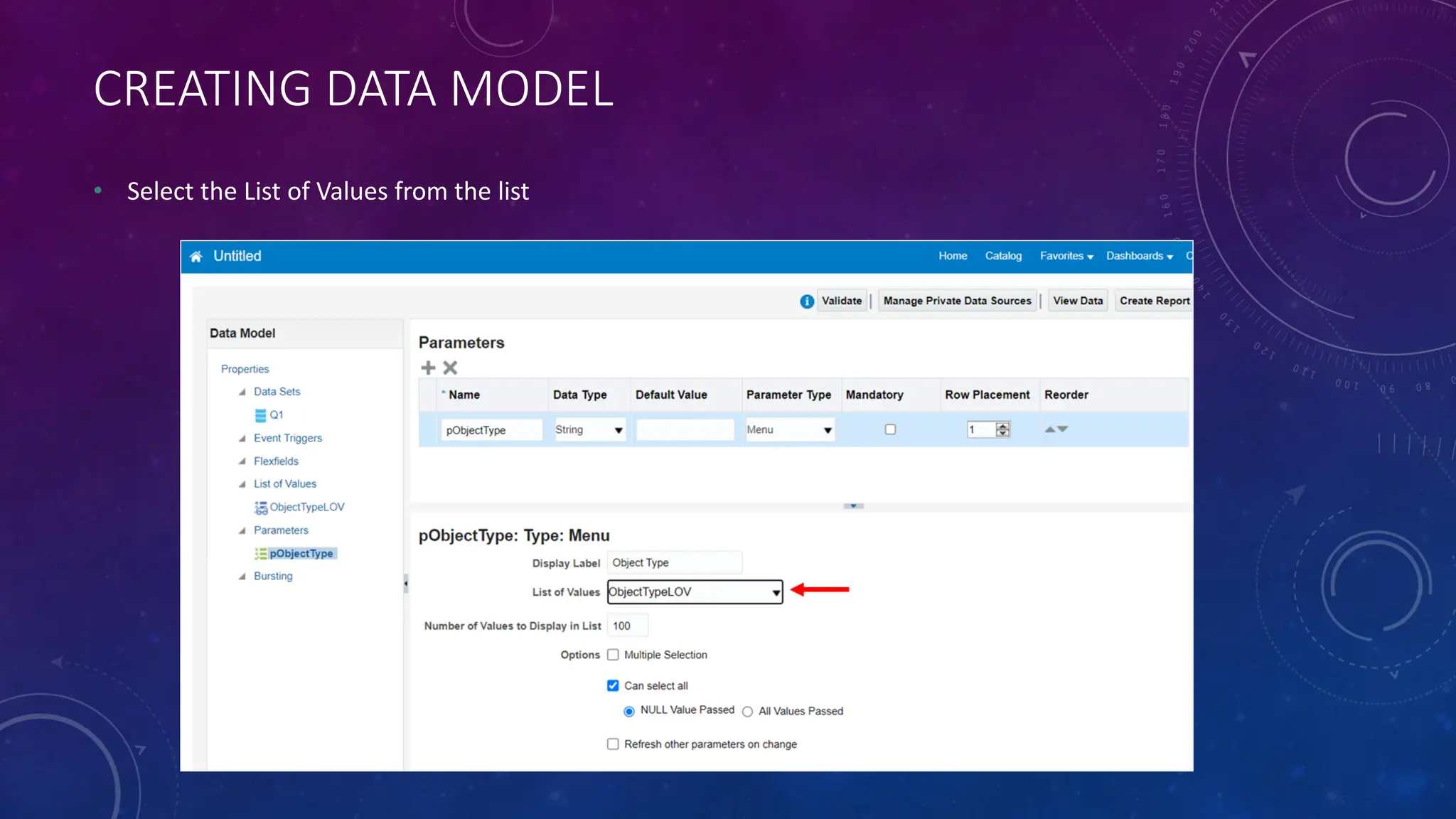Select pObjectType parameter in tree
The width and height of the screenshot is (1456, 819).
[x=301, y=553]
